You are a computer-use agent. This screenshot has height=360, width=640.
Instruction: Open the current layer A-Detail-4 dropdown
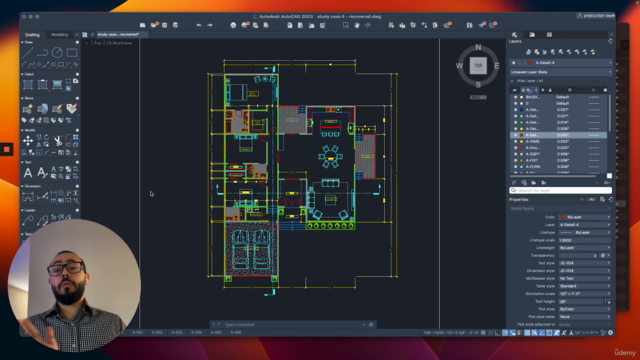561,63
